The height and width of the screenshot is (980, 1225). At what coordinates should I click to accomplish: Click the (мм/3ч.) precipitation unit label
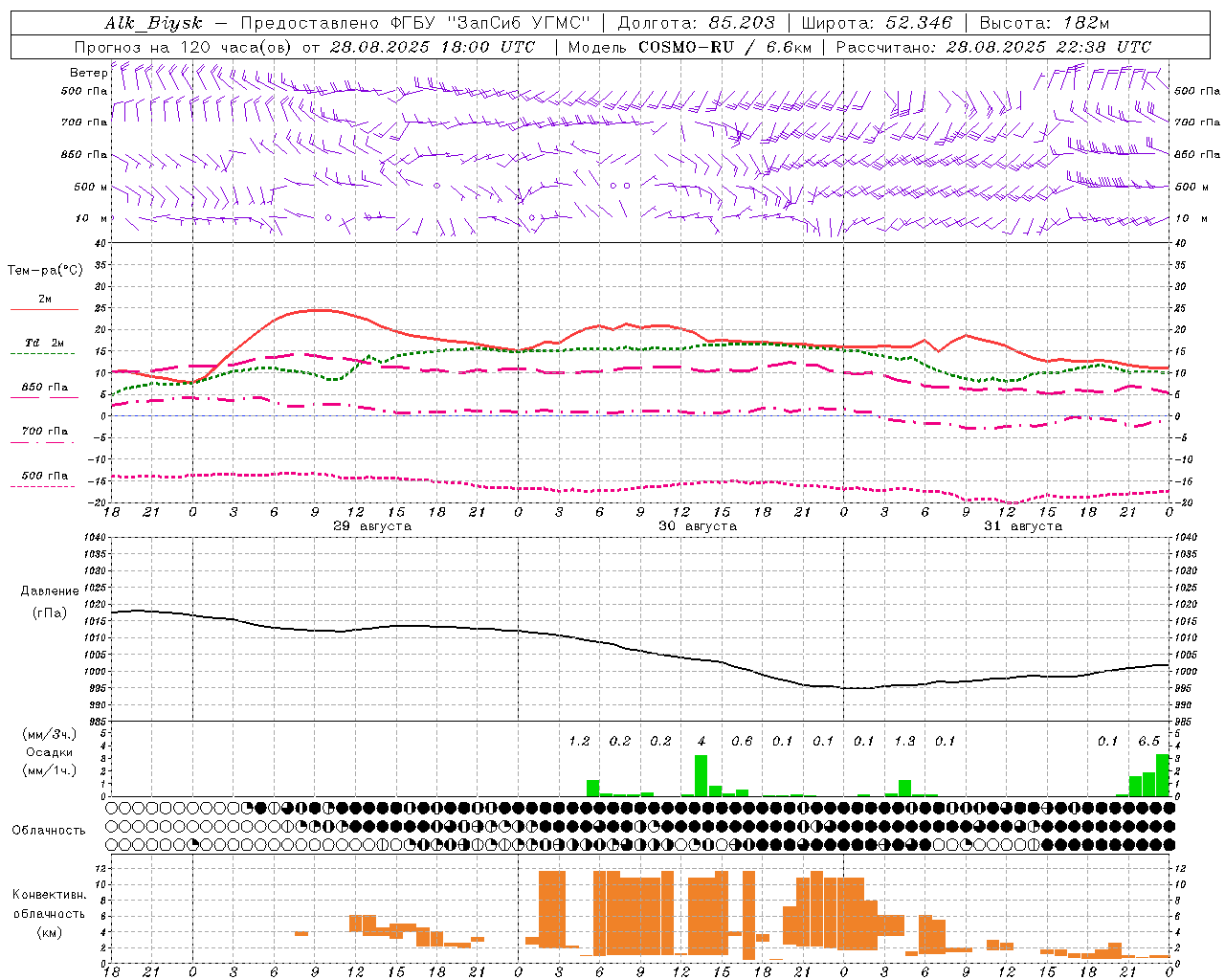click(x=50, y=735)
